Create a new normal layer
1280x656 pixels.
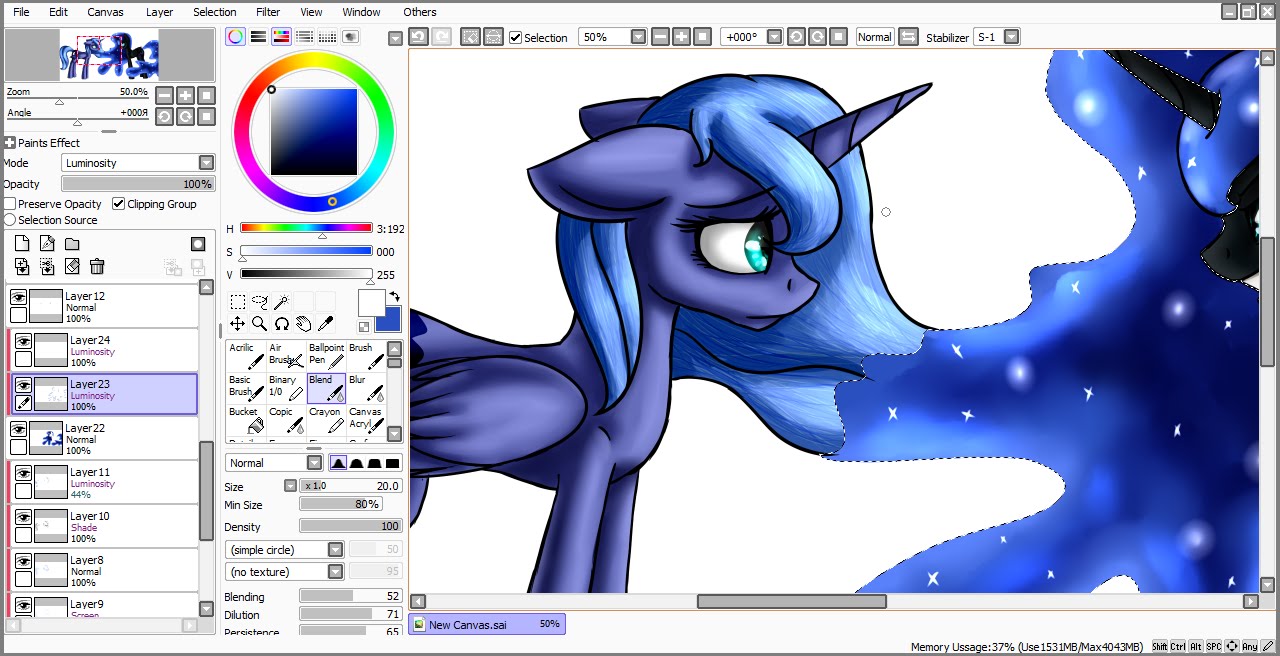coord(22,243)
